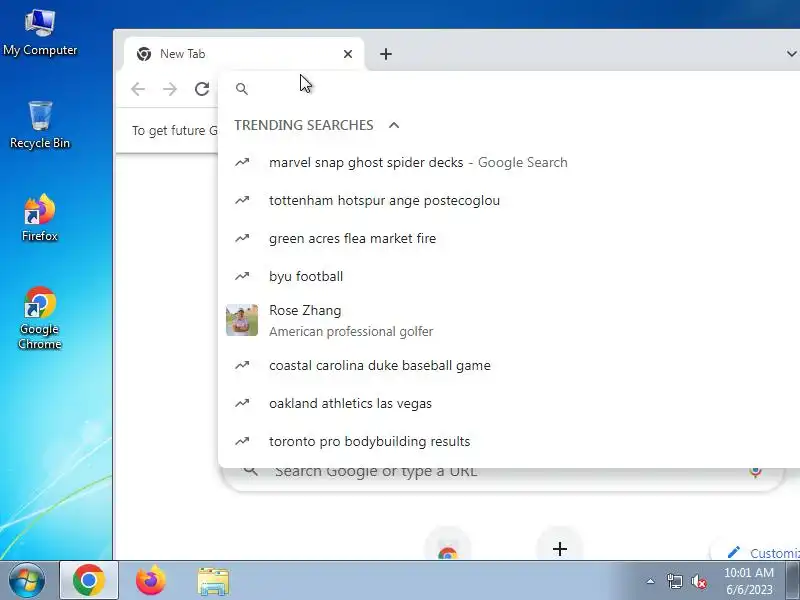Click trending arrow icon beside marvel snap
Viewport: 800px width, 600px height.
tap(242, 162)
